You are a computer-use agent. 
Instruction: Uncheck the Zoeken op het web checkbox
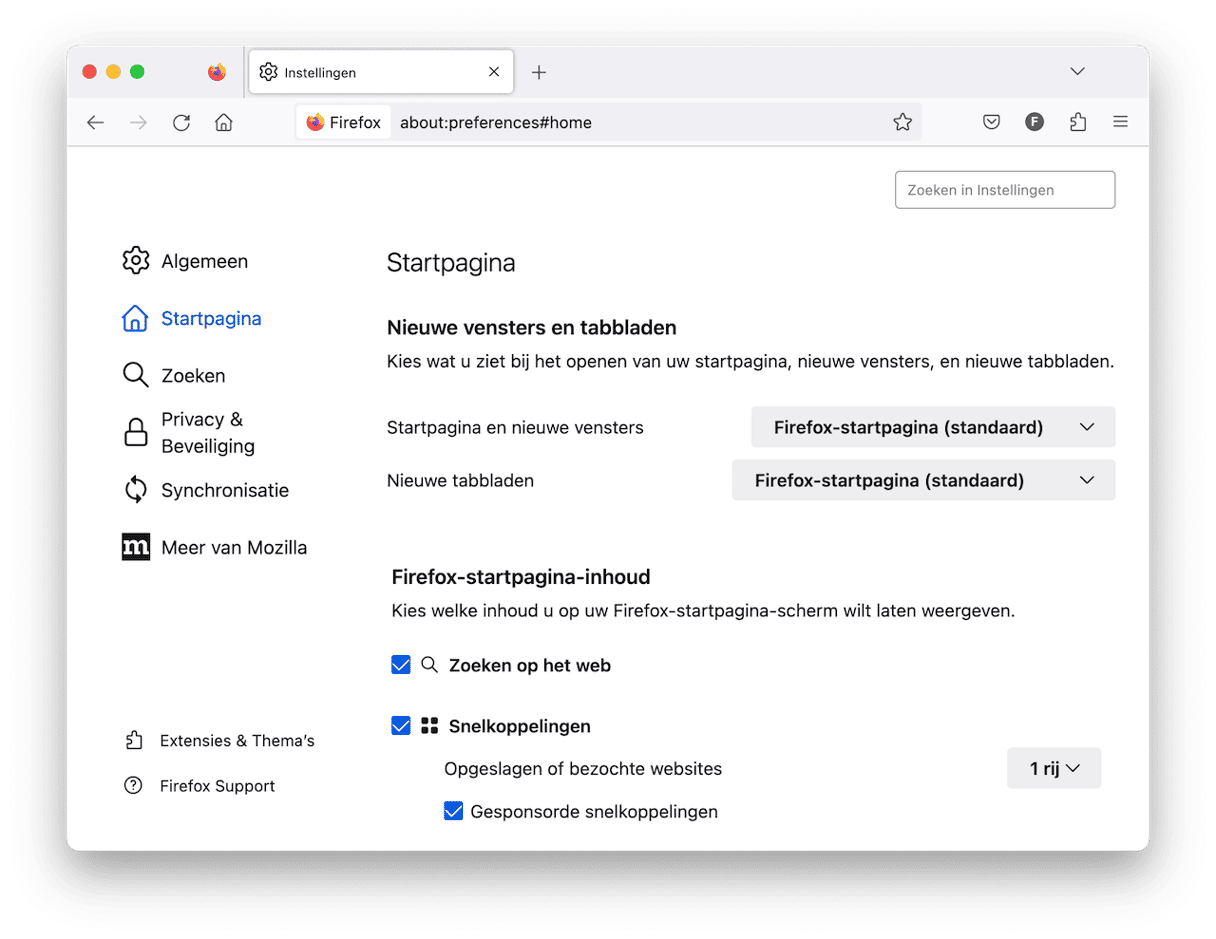pyautogui.click(x=401, y=665)
